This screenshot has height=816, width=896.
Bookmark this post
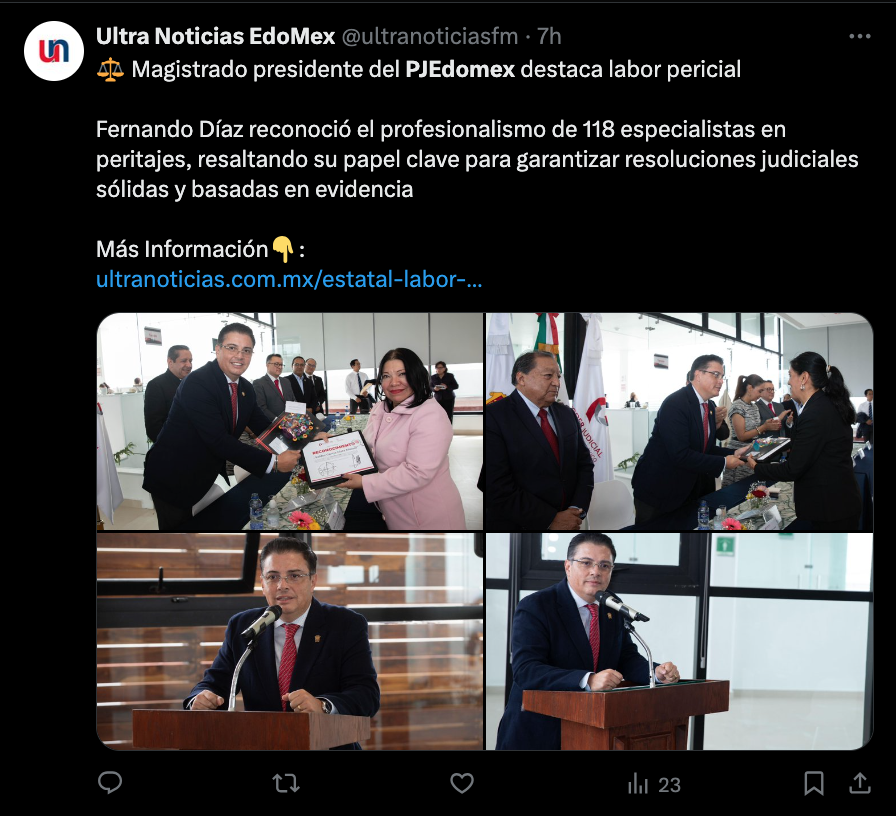pos(814,783)
